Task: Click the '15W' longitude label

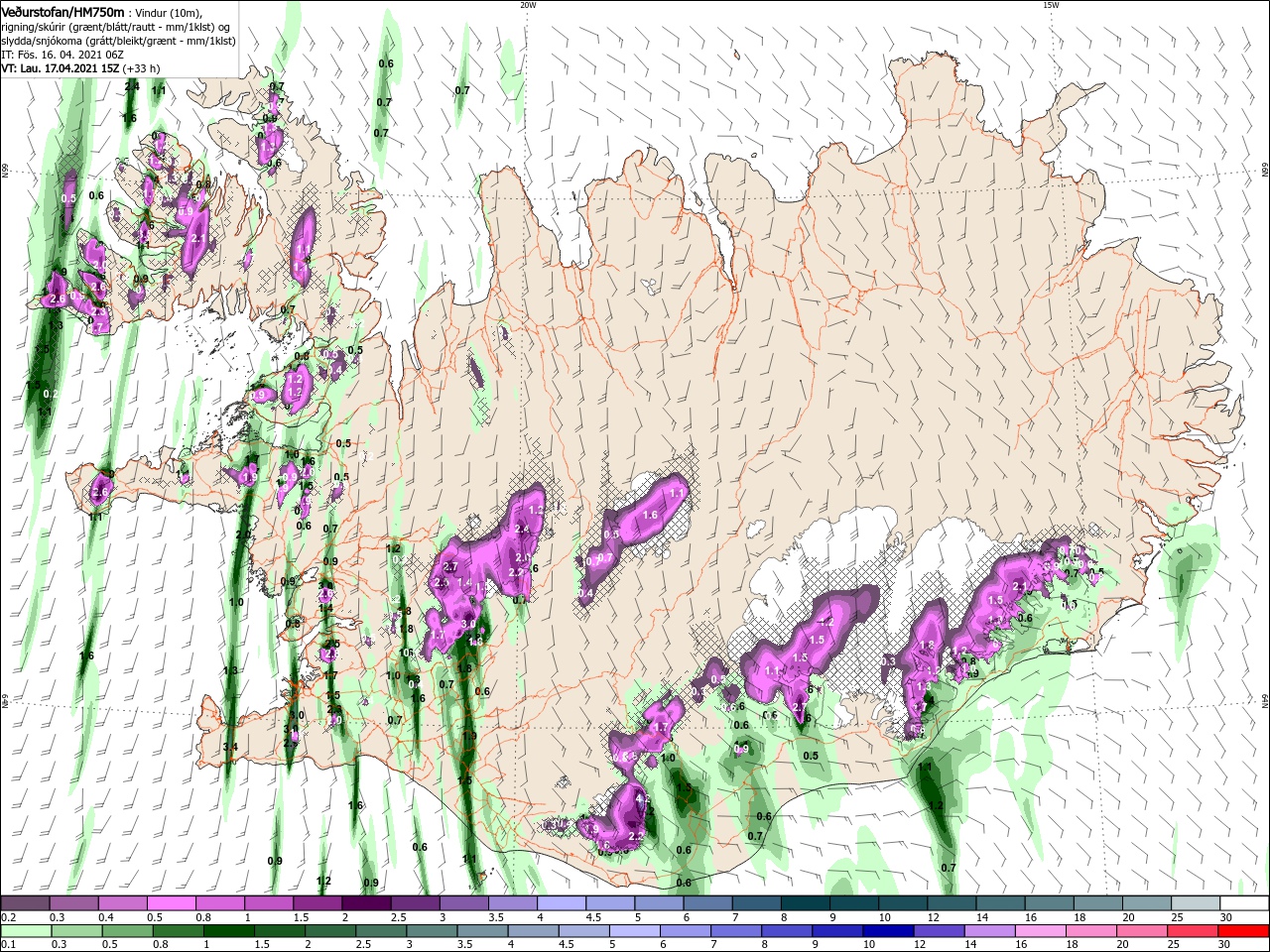Action: pos(1051,5)
